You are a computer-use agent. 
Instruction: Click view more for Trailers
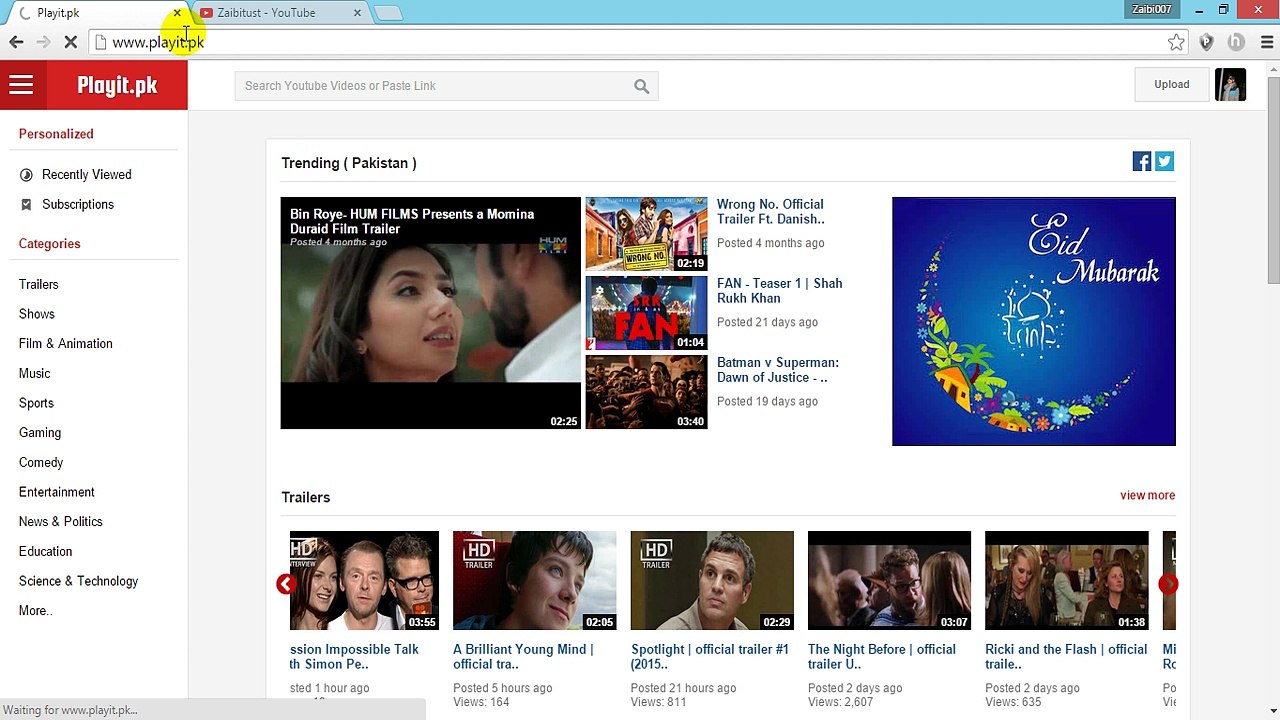coord(1147,496)
